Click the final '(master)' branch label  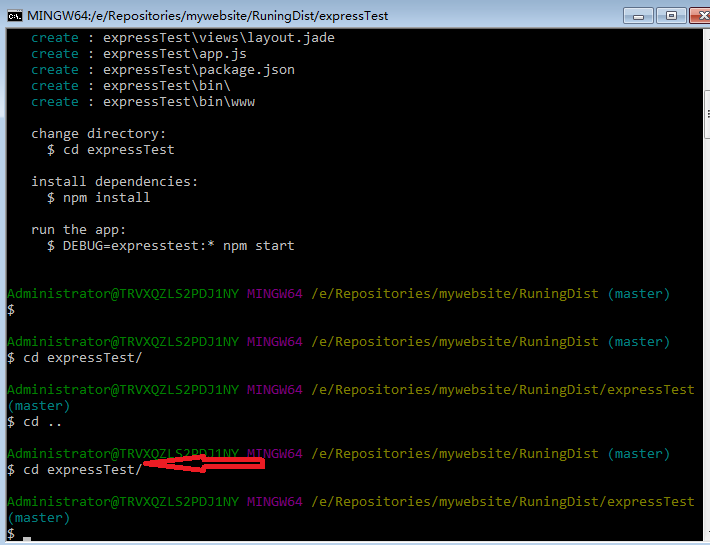coord(38,518)
